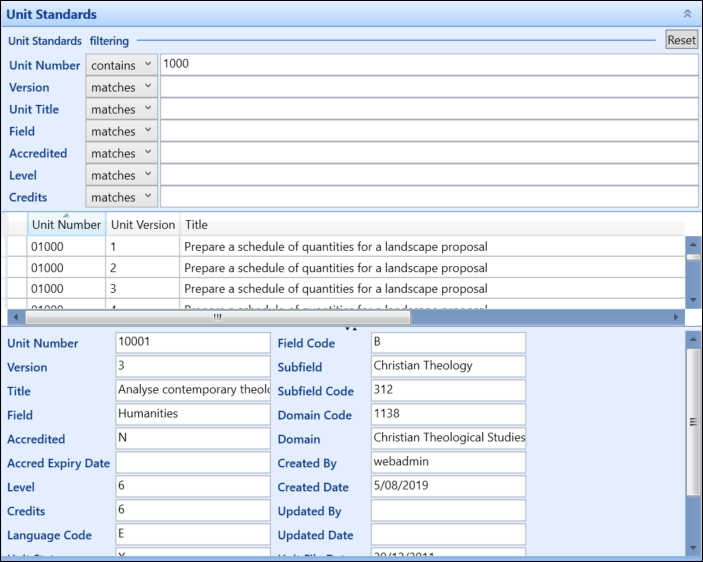Viewport: 703px width, 562px height.
Task: Open the Version 'matches' operator dropdown
Action: [x=121, y=87]
